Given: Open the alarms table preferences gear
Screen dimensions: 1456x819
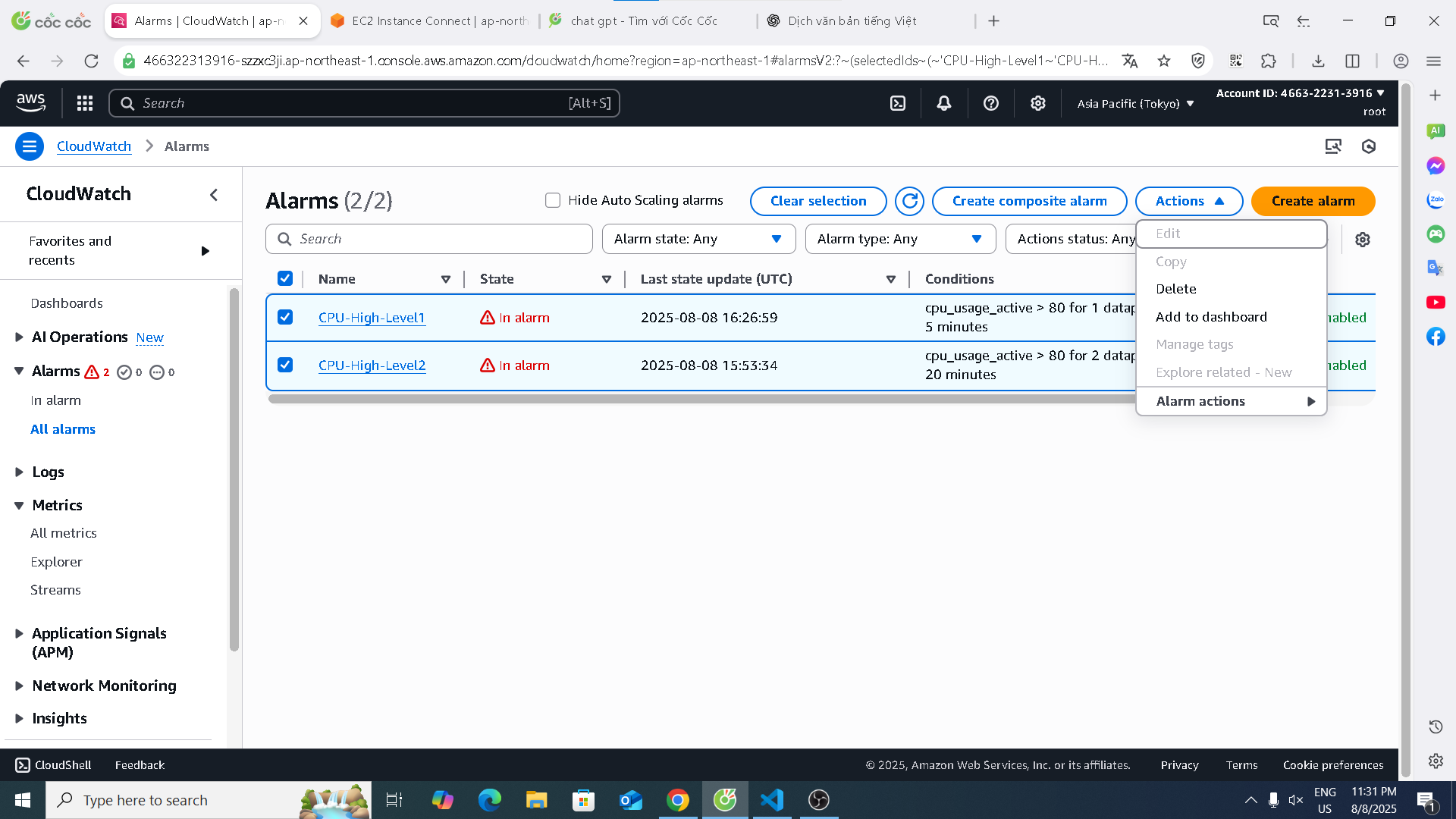Looking at the screenshot, I should point(1363,239).
